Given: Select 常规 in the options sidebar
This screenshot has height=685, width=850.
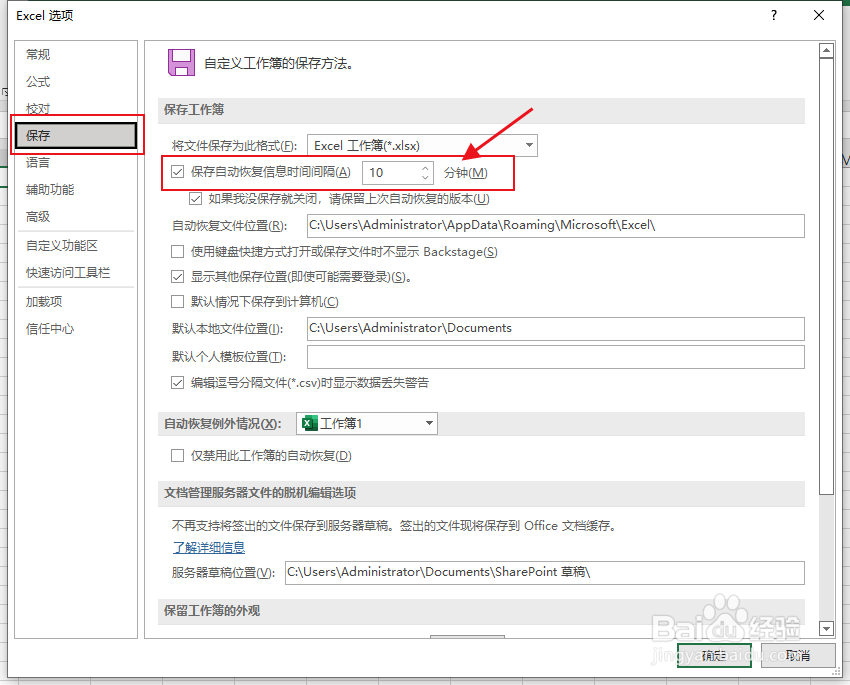Looking at the screenshot, I should click(x=76, y=54).
